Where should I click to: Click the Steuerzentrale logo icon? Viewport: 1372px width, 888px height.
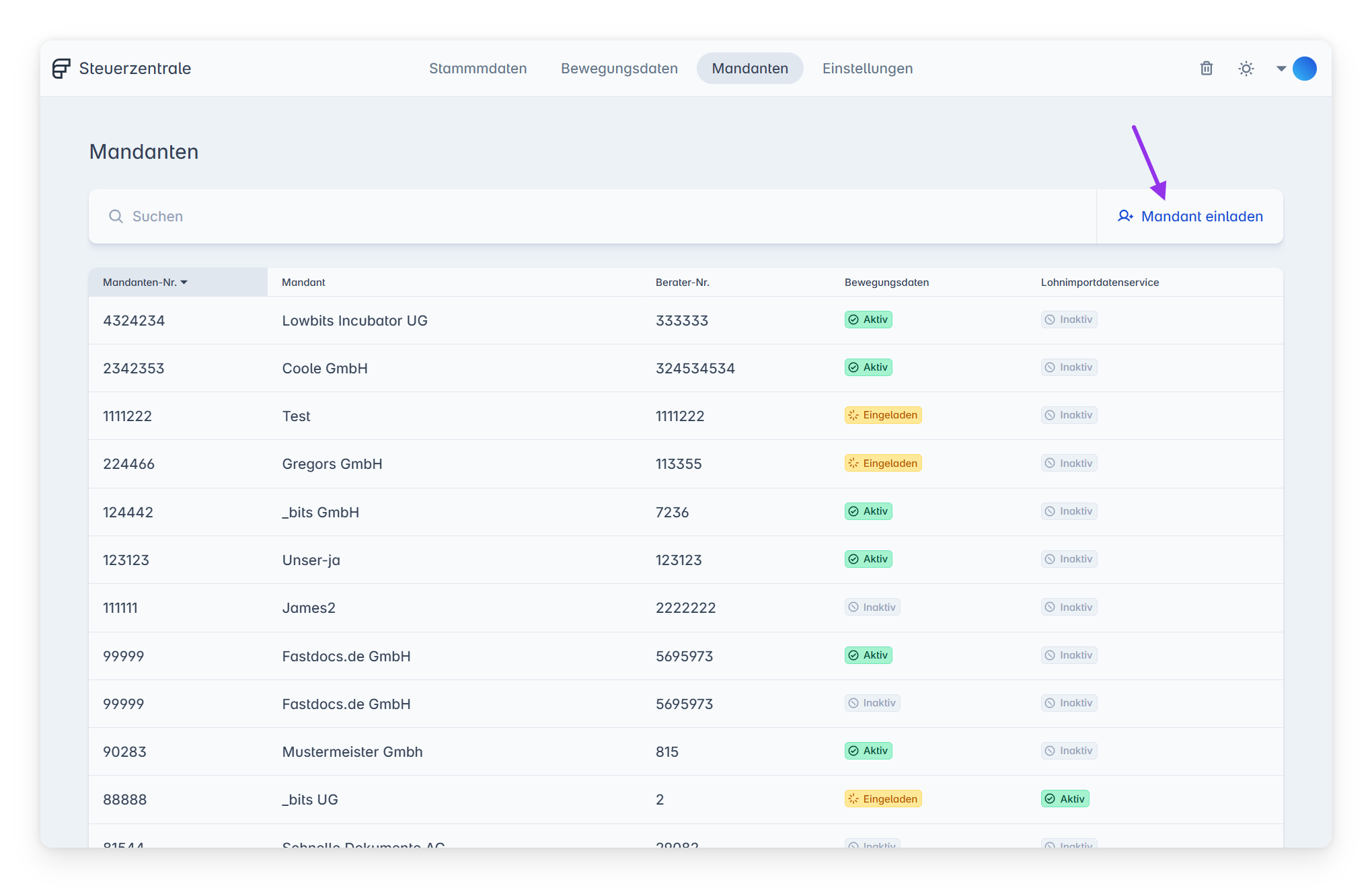pos(61,69)
